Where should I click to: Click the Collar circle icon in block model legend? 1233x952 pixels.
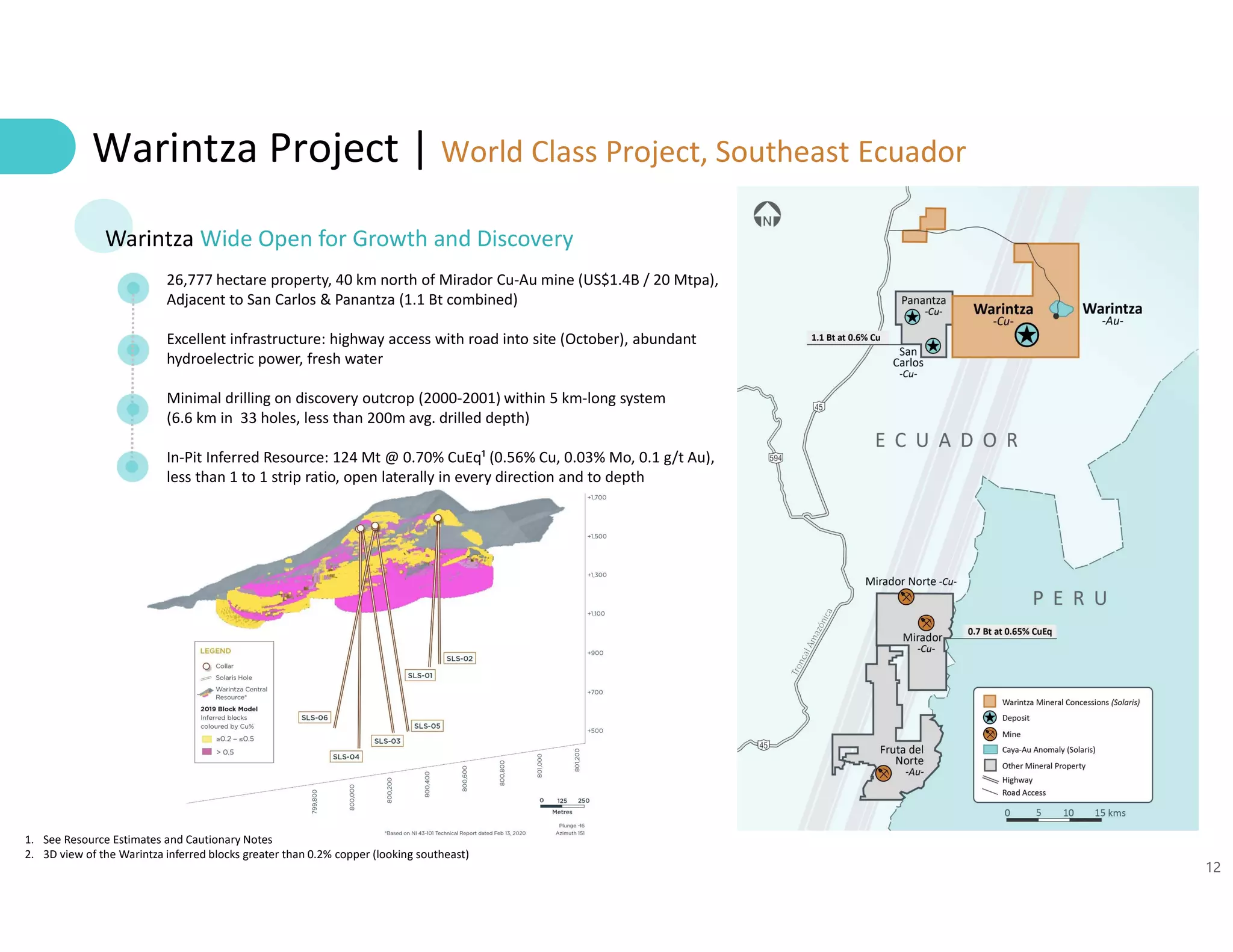(207, 666)
